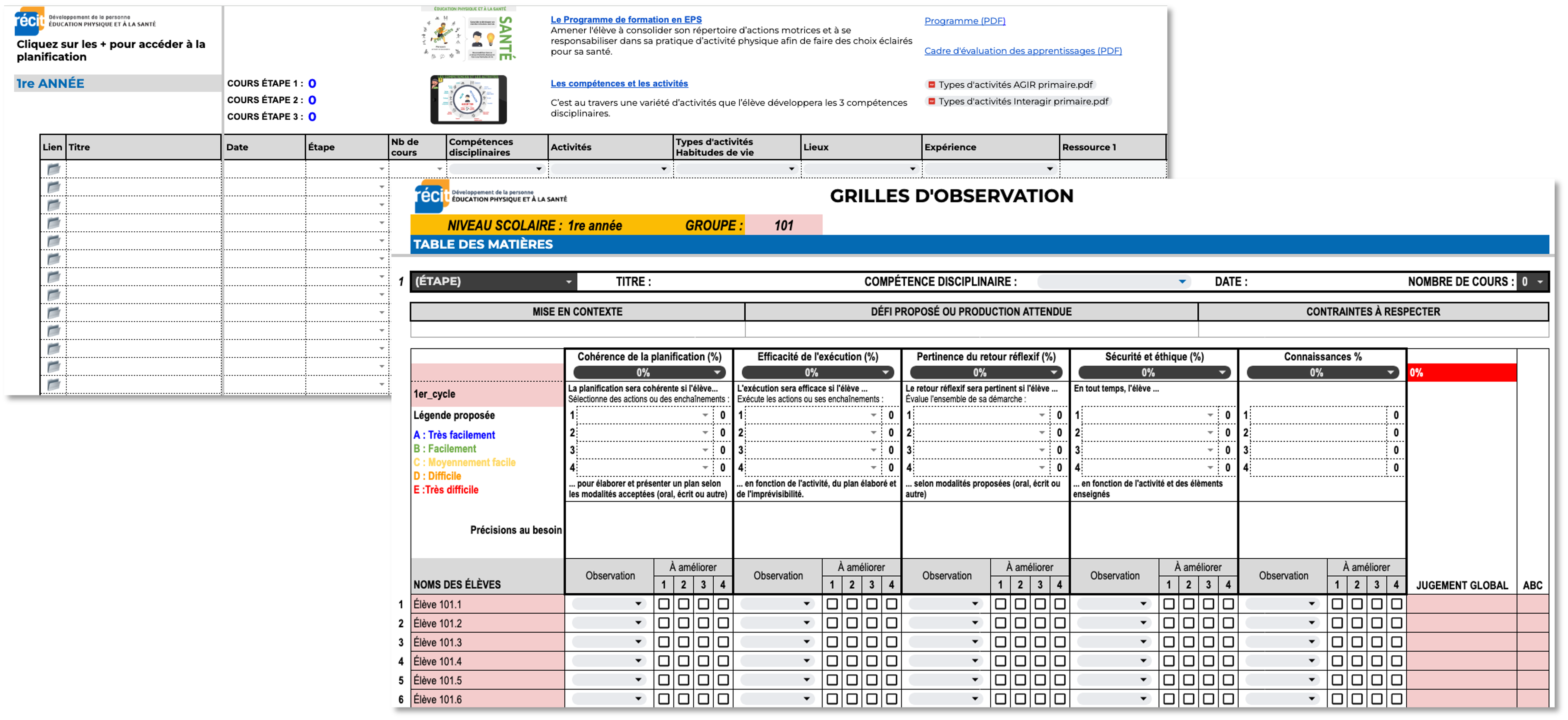
Task: Click the TABLE DES MATIÈRES header bar
Action: click(483, 244)
